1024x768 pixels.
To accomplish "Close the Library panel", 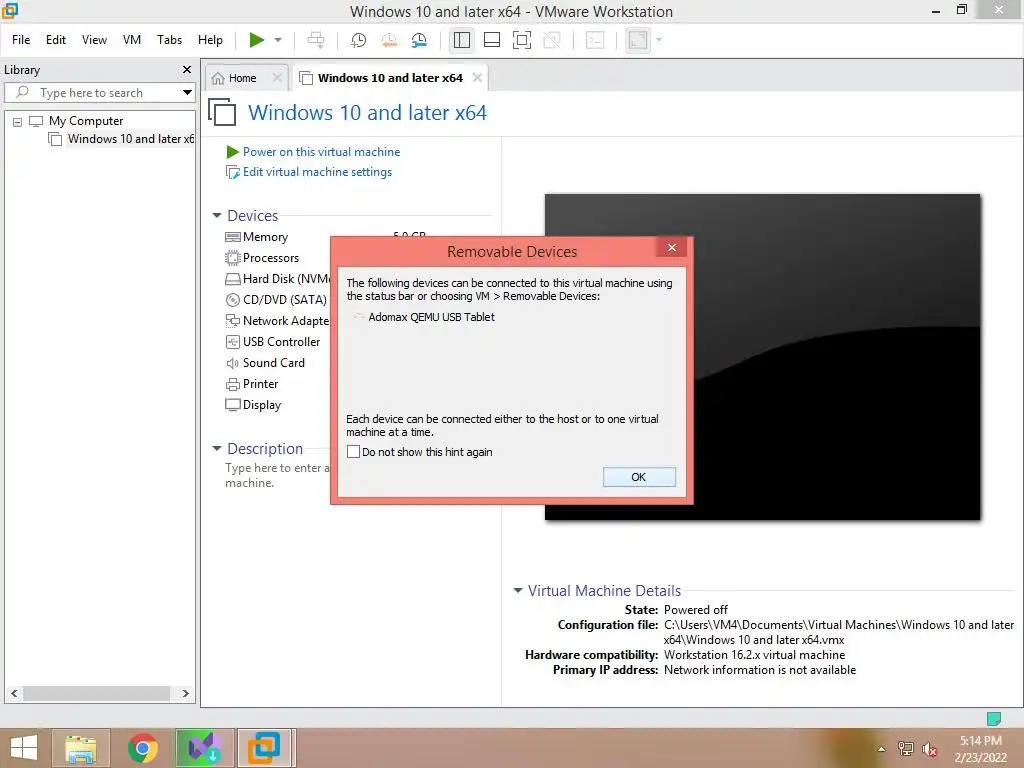I will click(187, 69).
